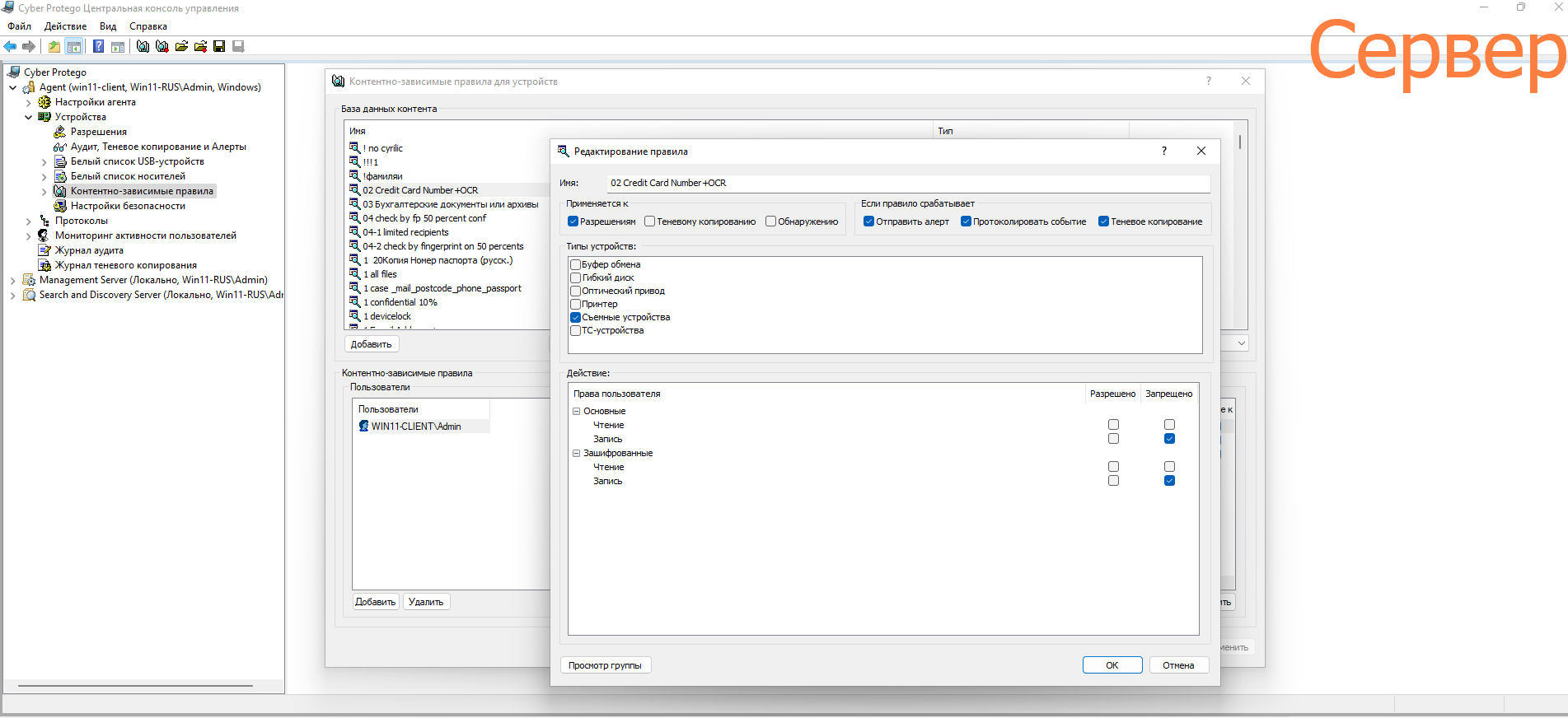This screenshot has width=1568, height=718.
Task: Click the open-folder toolbar icon with red dot
Action: point(200,46)
